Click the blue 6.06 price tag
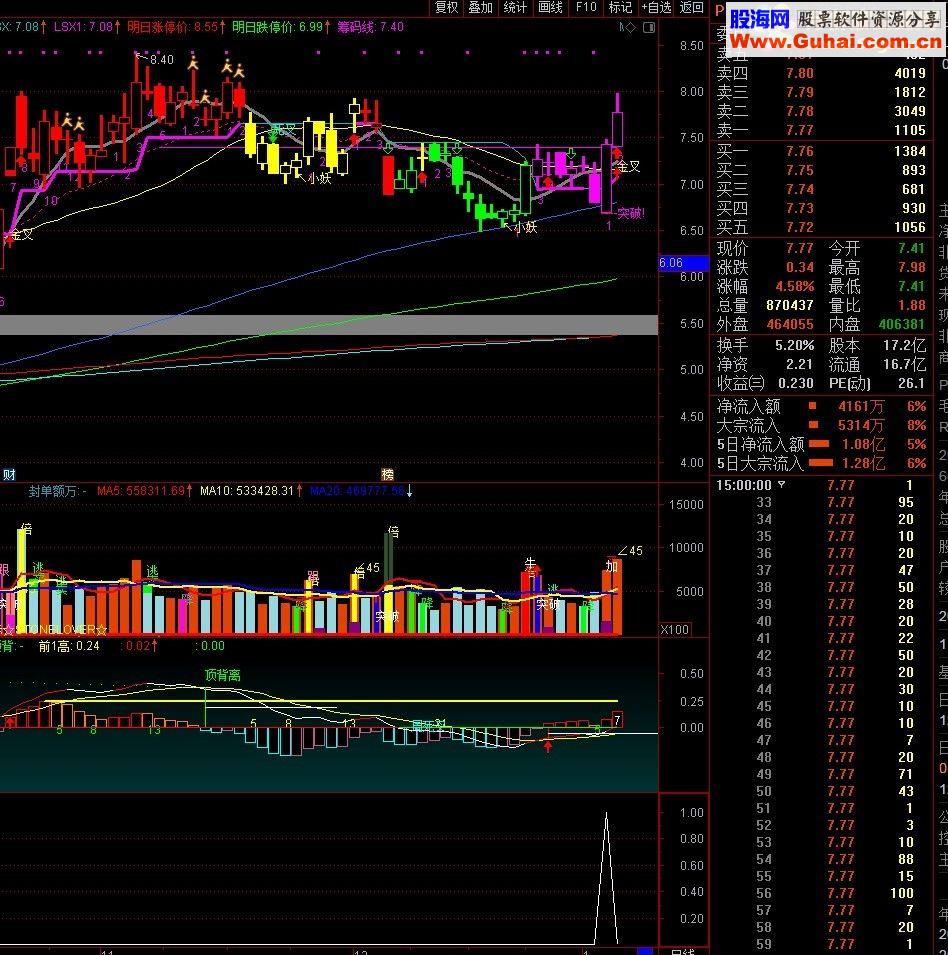Viewport: 948px width, 955px height. pos(684,263)
